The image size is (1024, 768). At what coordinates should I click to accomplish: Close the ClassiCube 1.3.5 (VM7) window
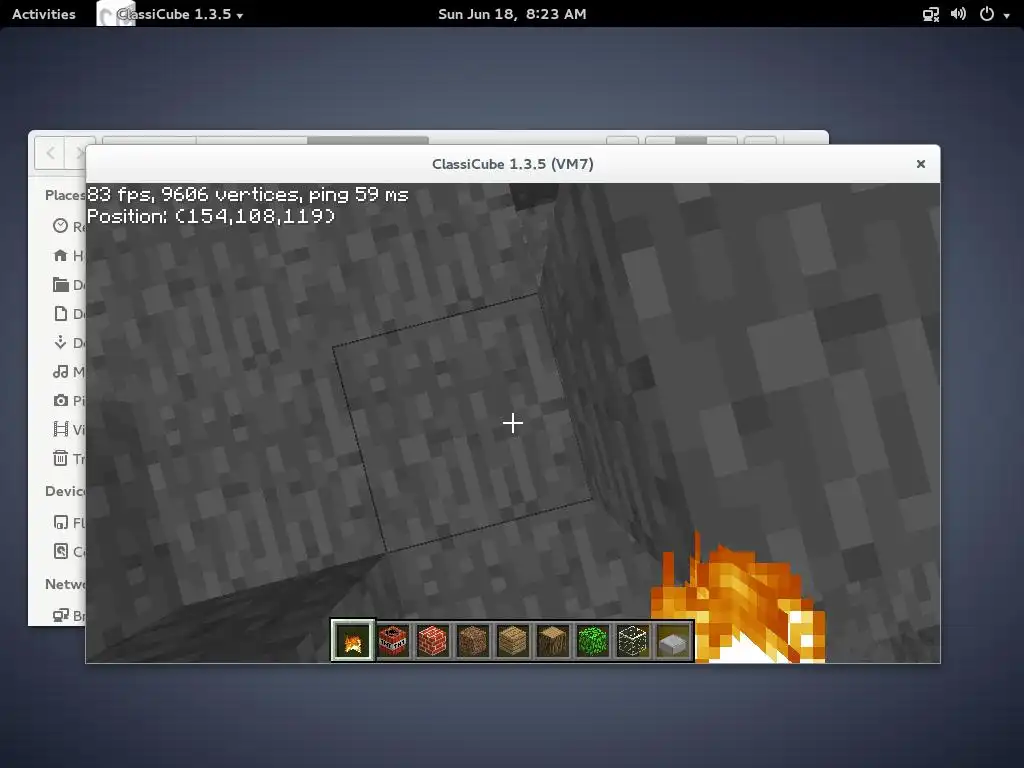(x=921, y=164)
